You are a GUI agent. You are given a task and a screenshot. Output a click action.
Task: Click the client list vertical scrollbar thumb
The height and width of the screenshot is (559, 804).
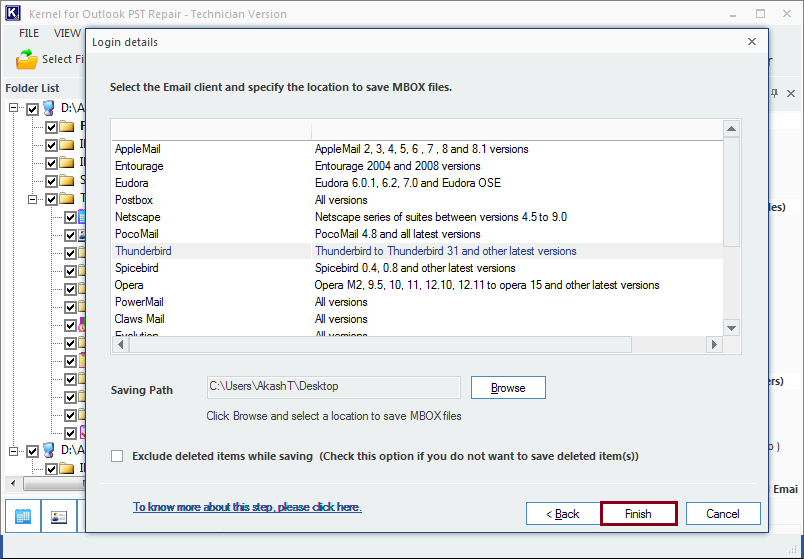coord(731,192)
